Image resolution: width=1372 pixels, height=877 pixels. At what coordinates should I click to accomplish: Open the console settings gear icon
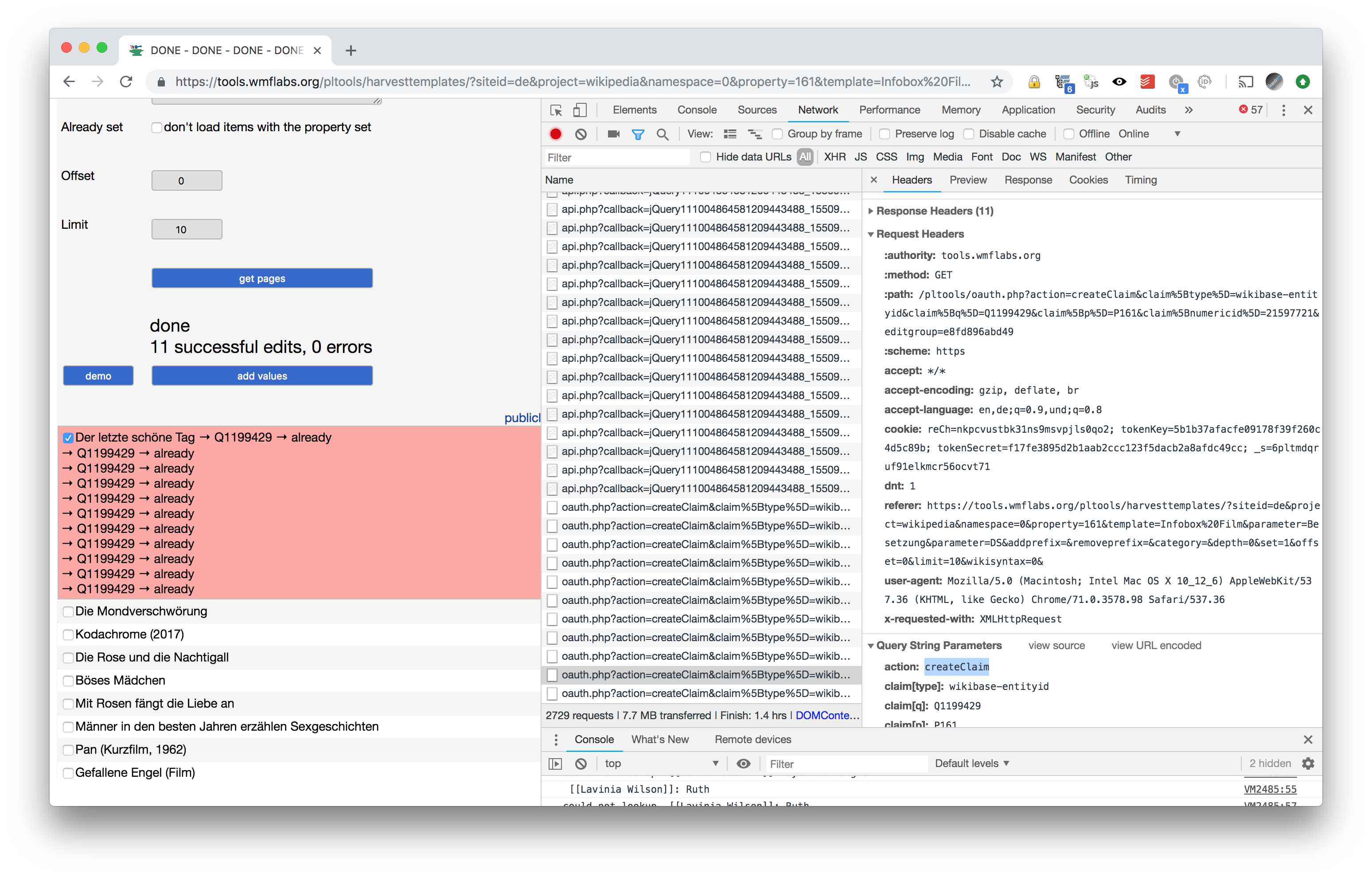1308,763
